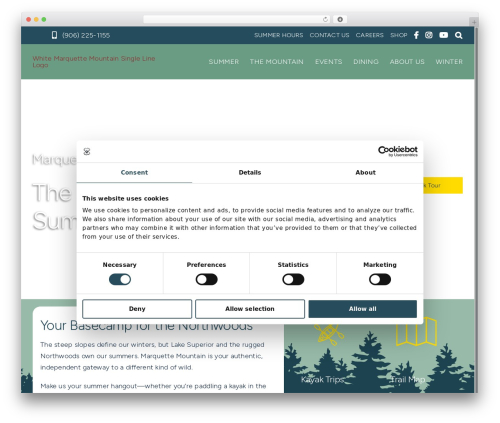Open the Summer menu
This screenshot has height=423, width=500.
click(x=224, y=62)
